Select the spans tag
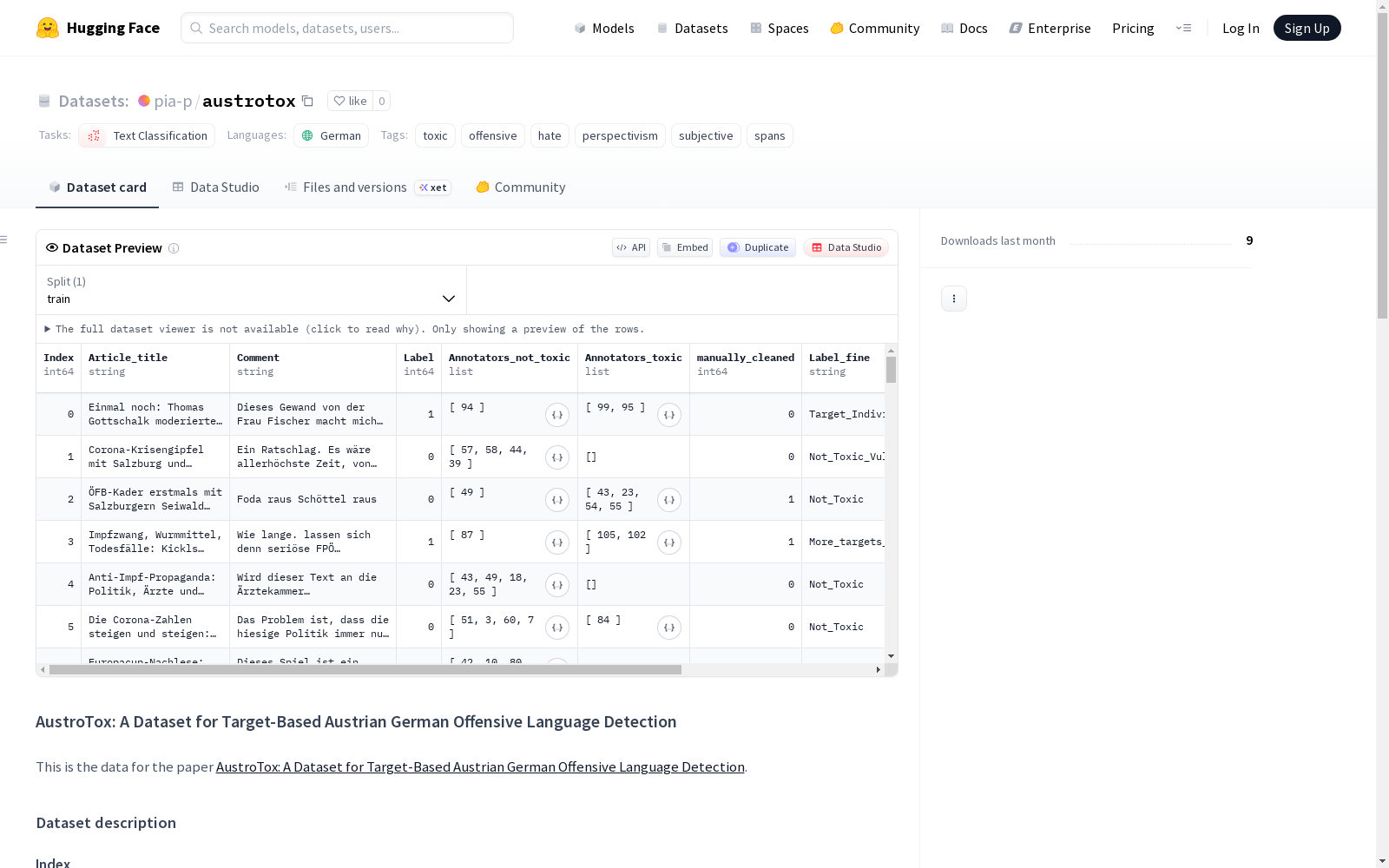 [x=770, y=135]
